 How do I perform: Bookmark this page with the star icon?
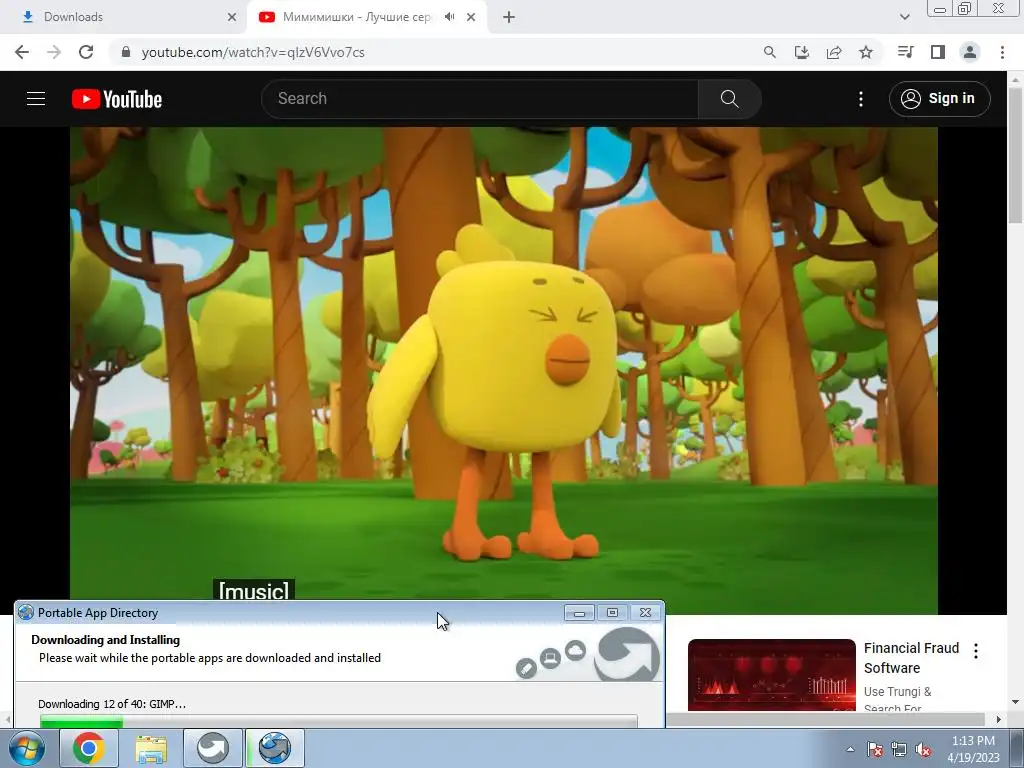pos(866,52)
